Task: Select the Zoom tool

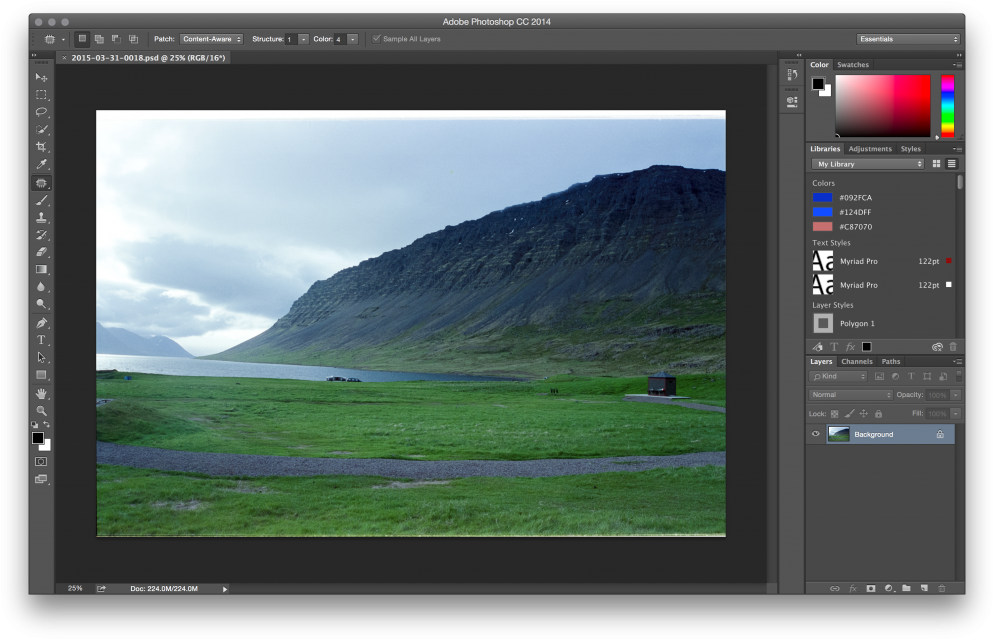Action: click(x=41, y=411)
